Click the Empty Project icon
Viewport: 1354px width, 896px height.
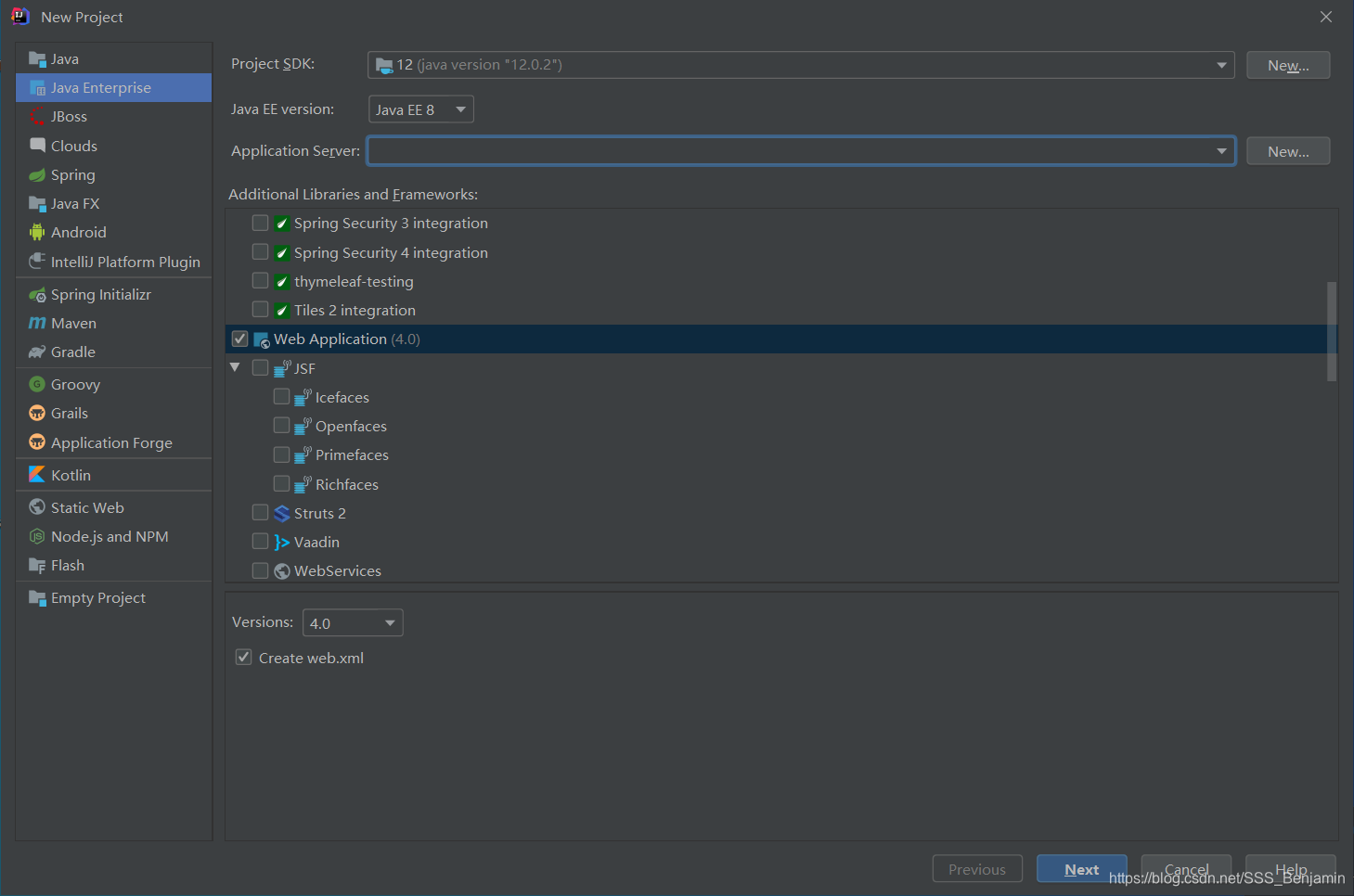[37, 598]
